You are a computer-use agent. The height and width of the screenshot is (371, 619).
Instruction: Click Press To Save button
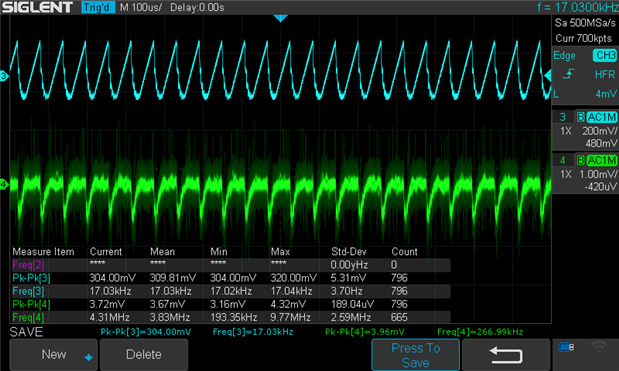(x=416, y=355)
